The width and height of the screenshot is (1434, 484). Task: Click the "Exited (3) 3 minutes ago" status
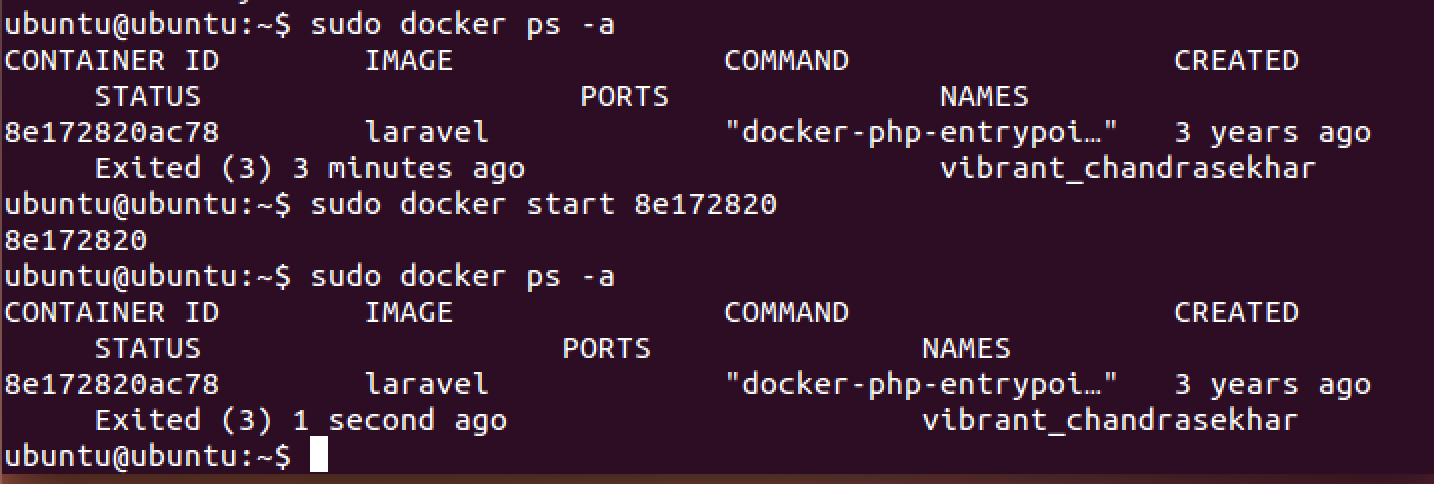309,168
